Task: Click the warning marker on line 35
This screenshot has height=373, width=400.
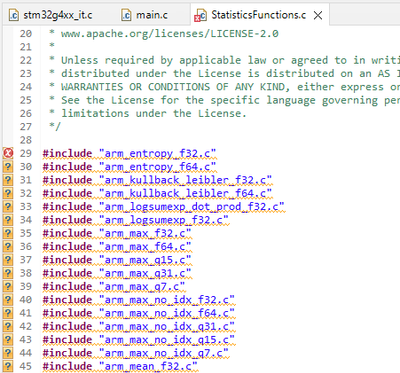Action: [x=8, y=233]
